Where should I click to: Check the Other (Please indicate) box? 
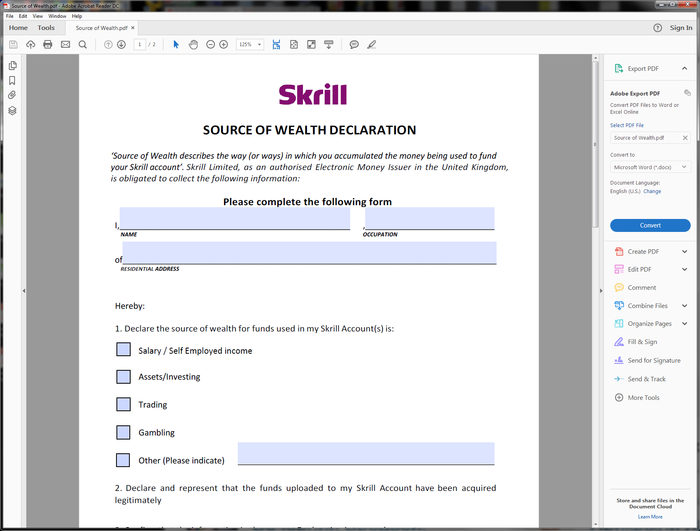(123, 460)
